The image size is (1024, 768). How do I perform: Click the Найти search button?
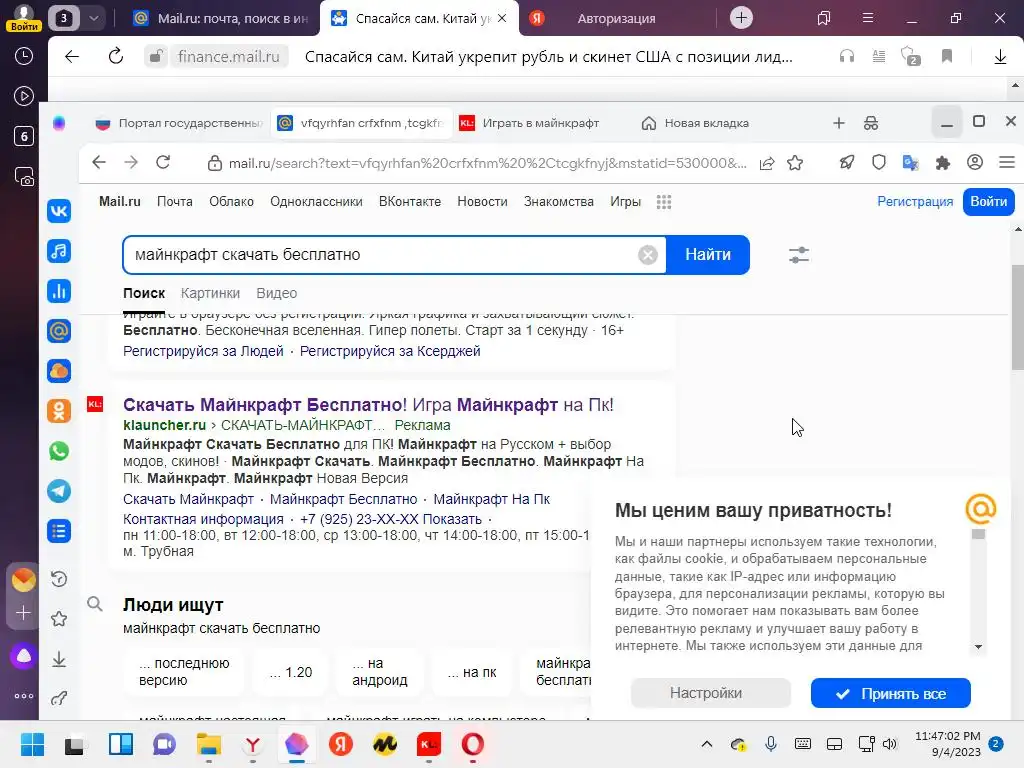[708, 255]
